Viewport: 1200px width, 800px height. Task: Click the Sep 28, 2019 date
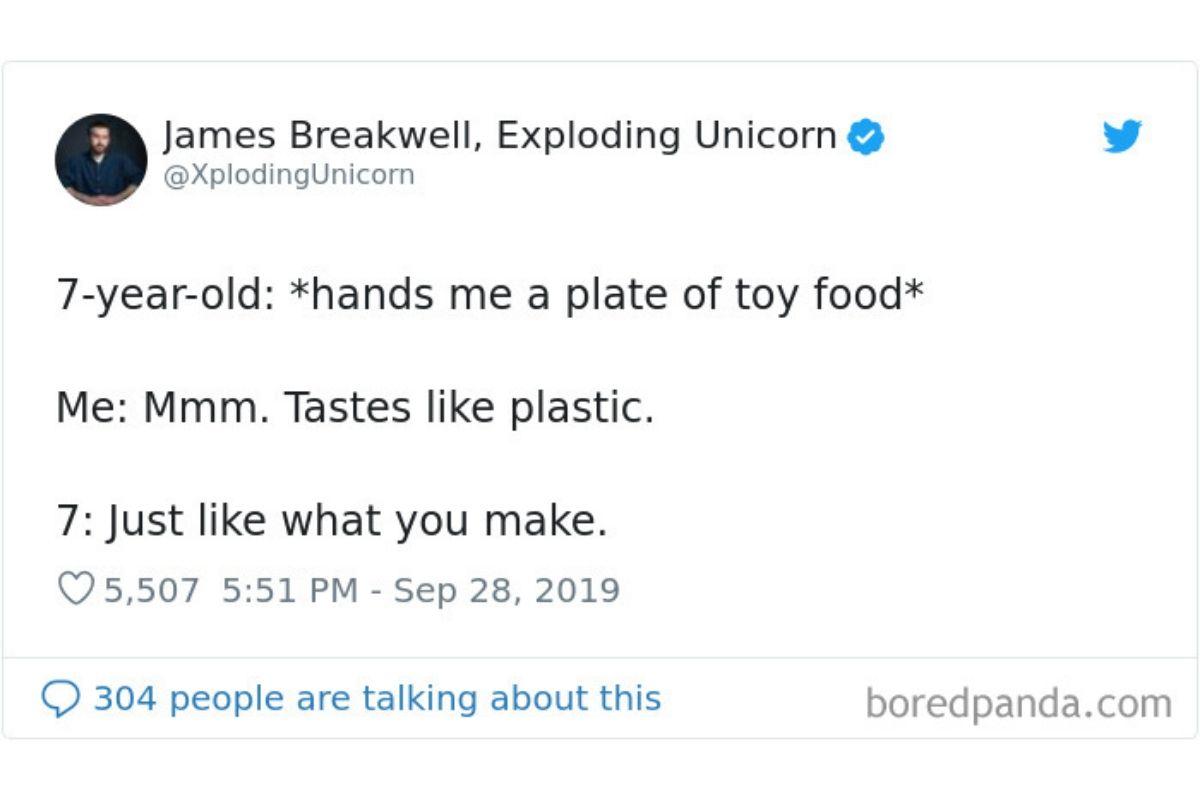coord(506,590)
